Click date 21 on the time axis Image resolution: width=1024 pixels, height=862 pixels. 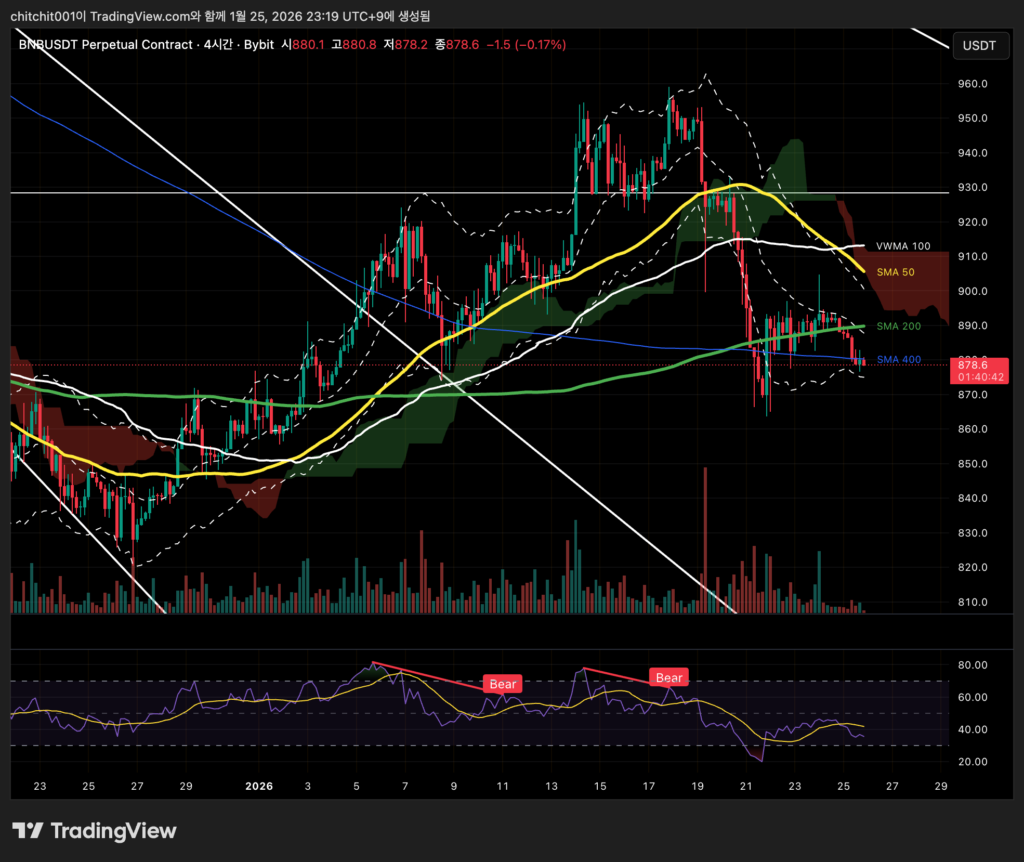coord(746,786)
